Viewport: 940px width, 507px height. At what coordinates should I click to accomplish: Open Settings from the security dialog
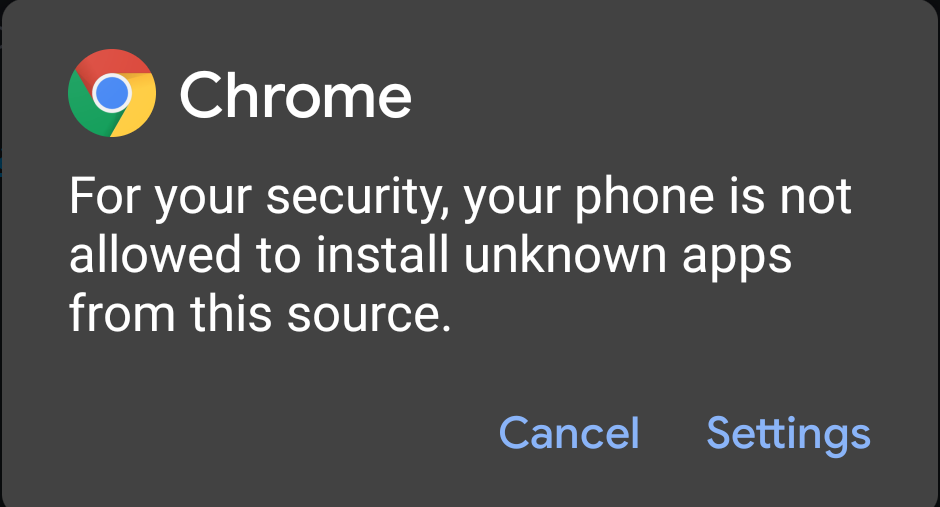tap(788, 433)
